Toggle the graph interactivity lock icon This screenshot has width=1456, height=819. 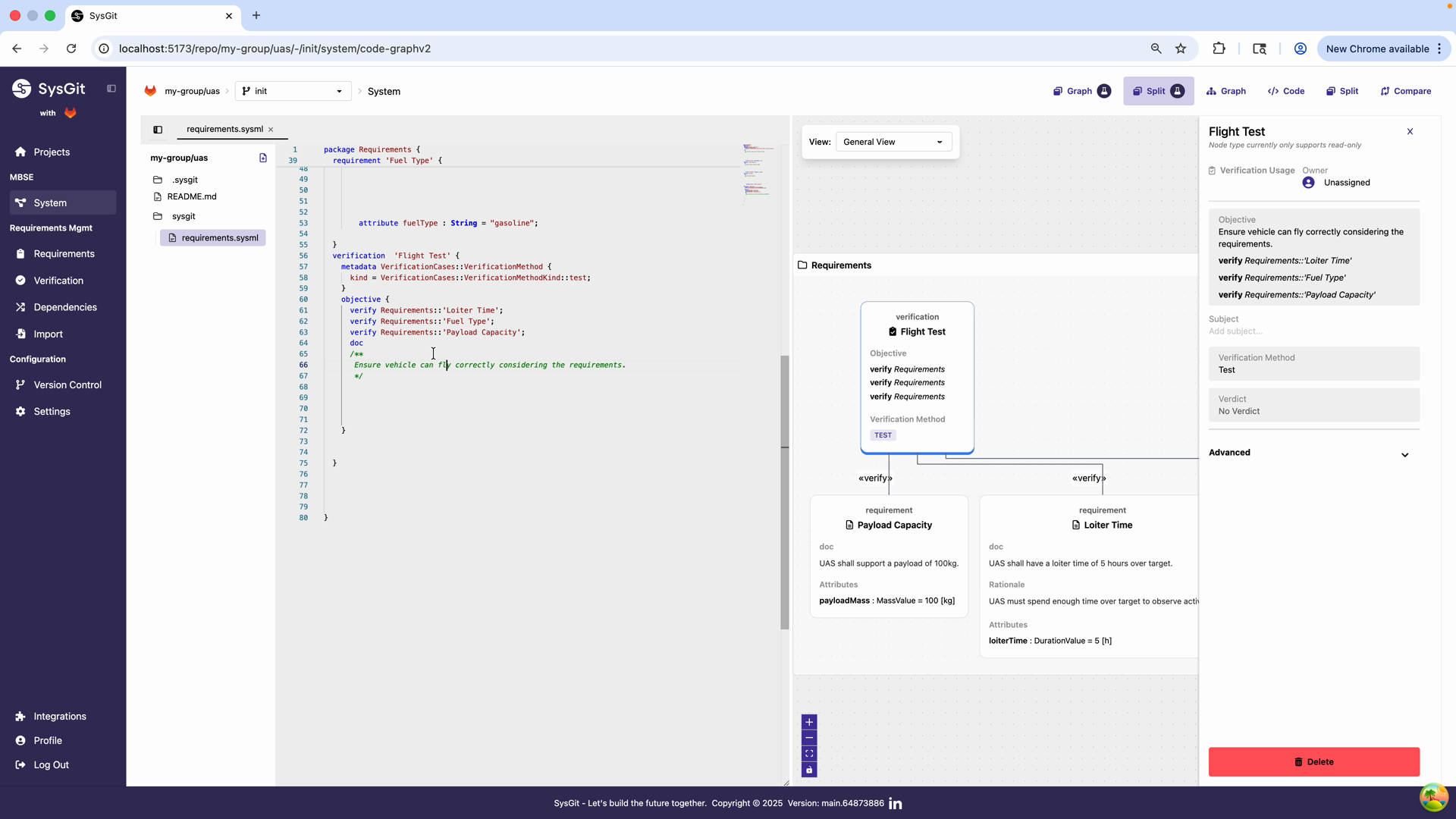point(809,770)
